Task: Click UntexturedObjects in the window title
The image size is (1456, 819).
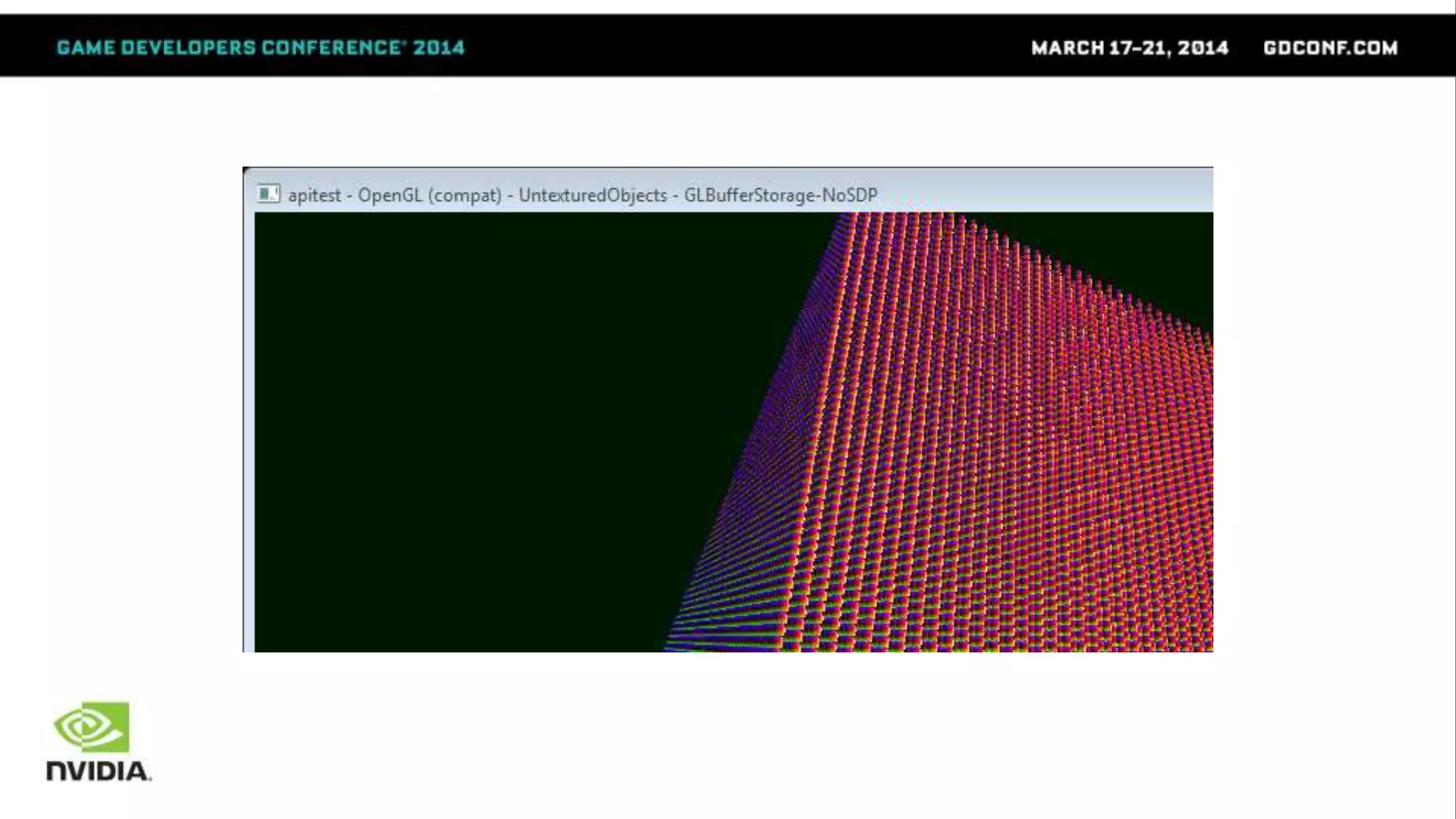Action: coord(592,195)
